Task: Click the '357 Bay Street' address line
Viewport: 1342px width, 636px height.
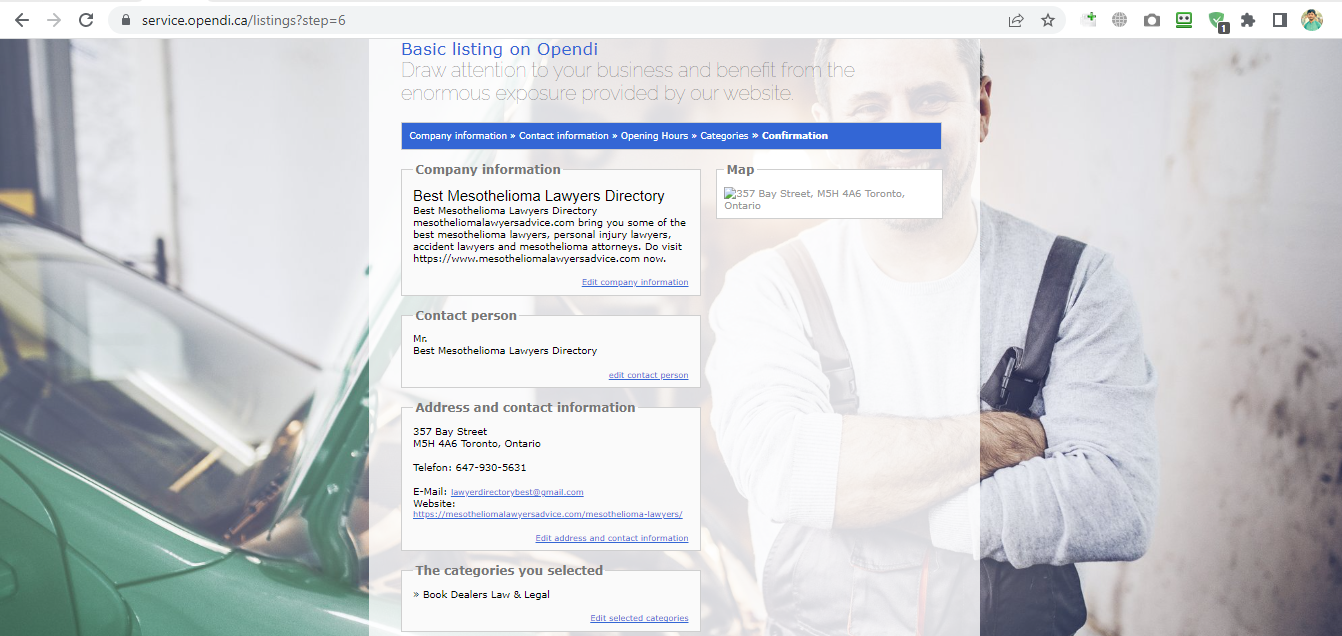Action: click(x=450, y=432)
